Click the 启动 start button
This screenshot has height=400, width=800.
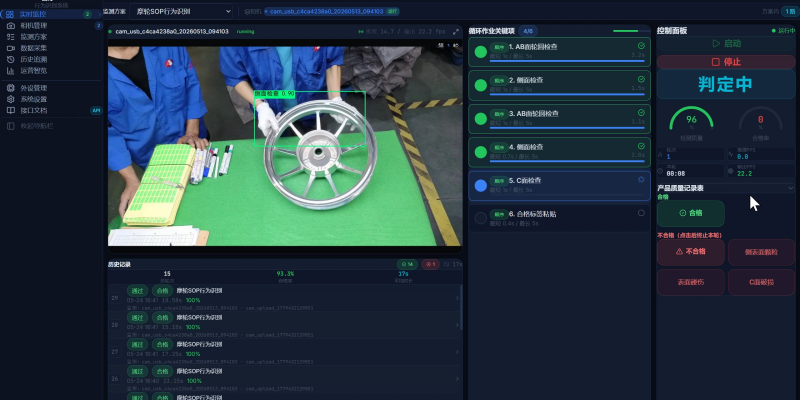[726, 44]
